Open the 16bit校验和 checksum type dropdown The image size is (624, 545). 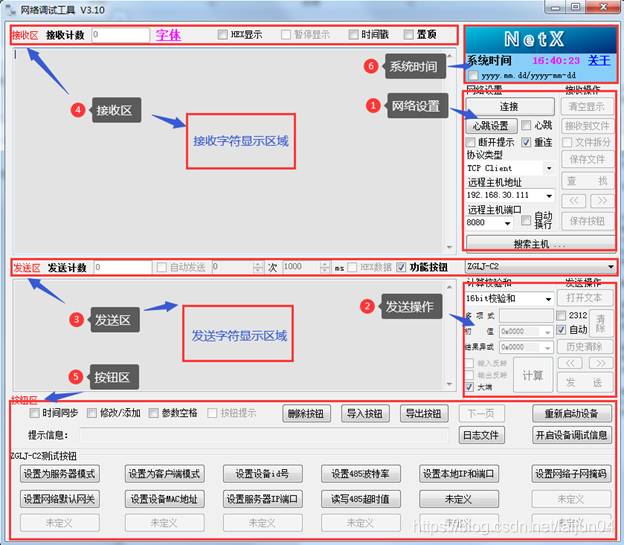[548, 298]
